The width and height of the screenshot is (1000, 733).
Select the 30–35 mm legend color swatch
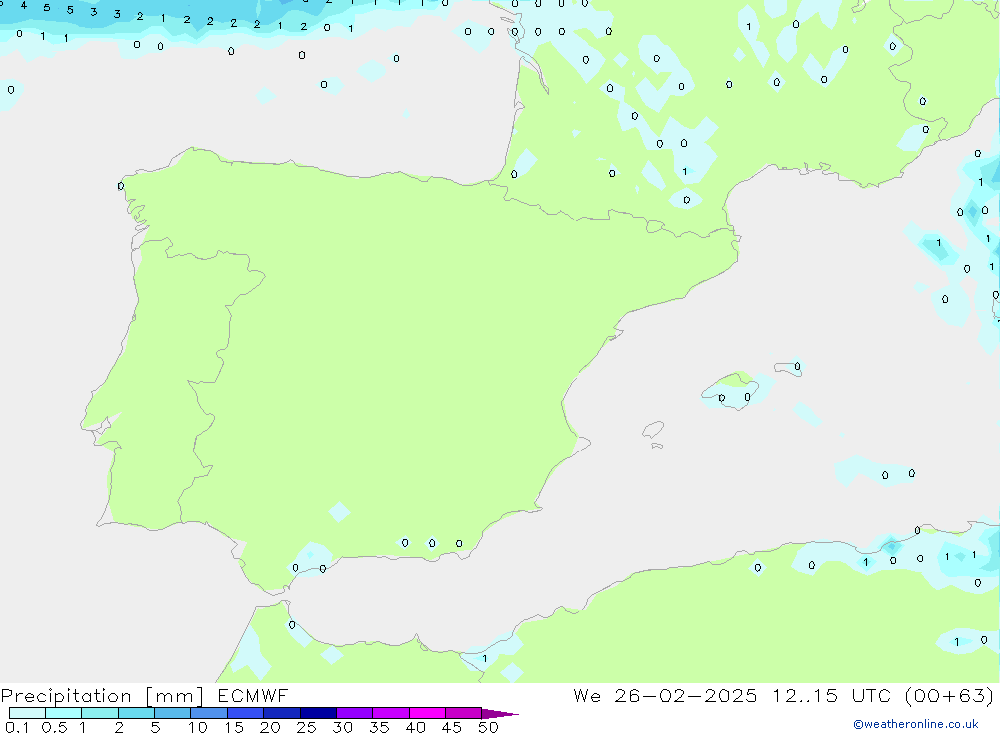tap(355, 713)
